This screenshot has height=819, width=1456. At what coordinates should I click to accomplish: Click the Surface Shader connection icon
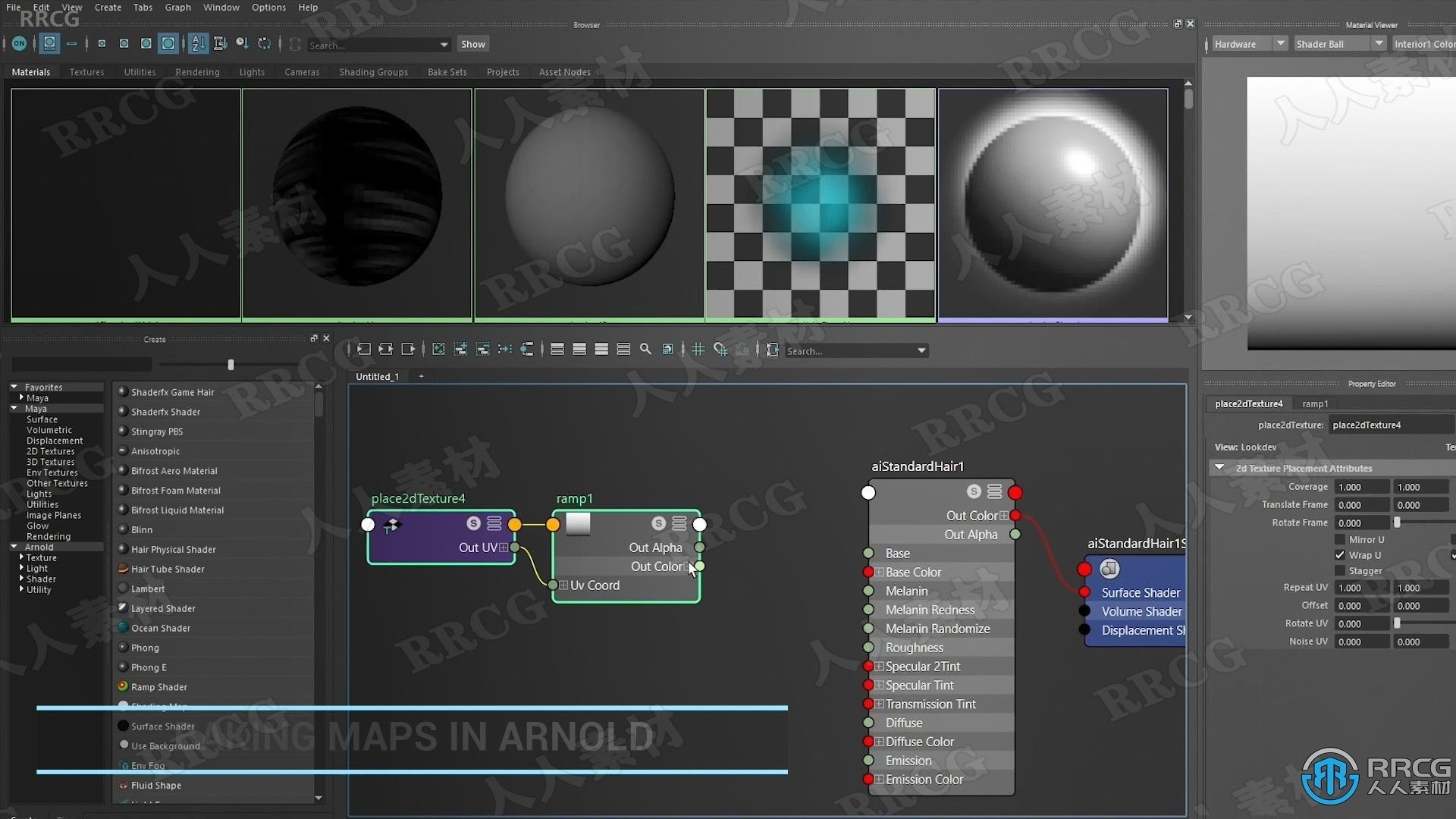click(x=1085, y=591)
